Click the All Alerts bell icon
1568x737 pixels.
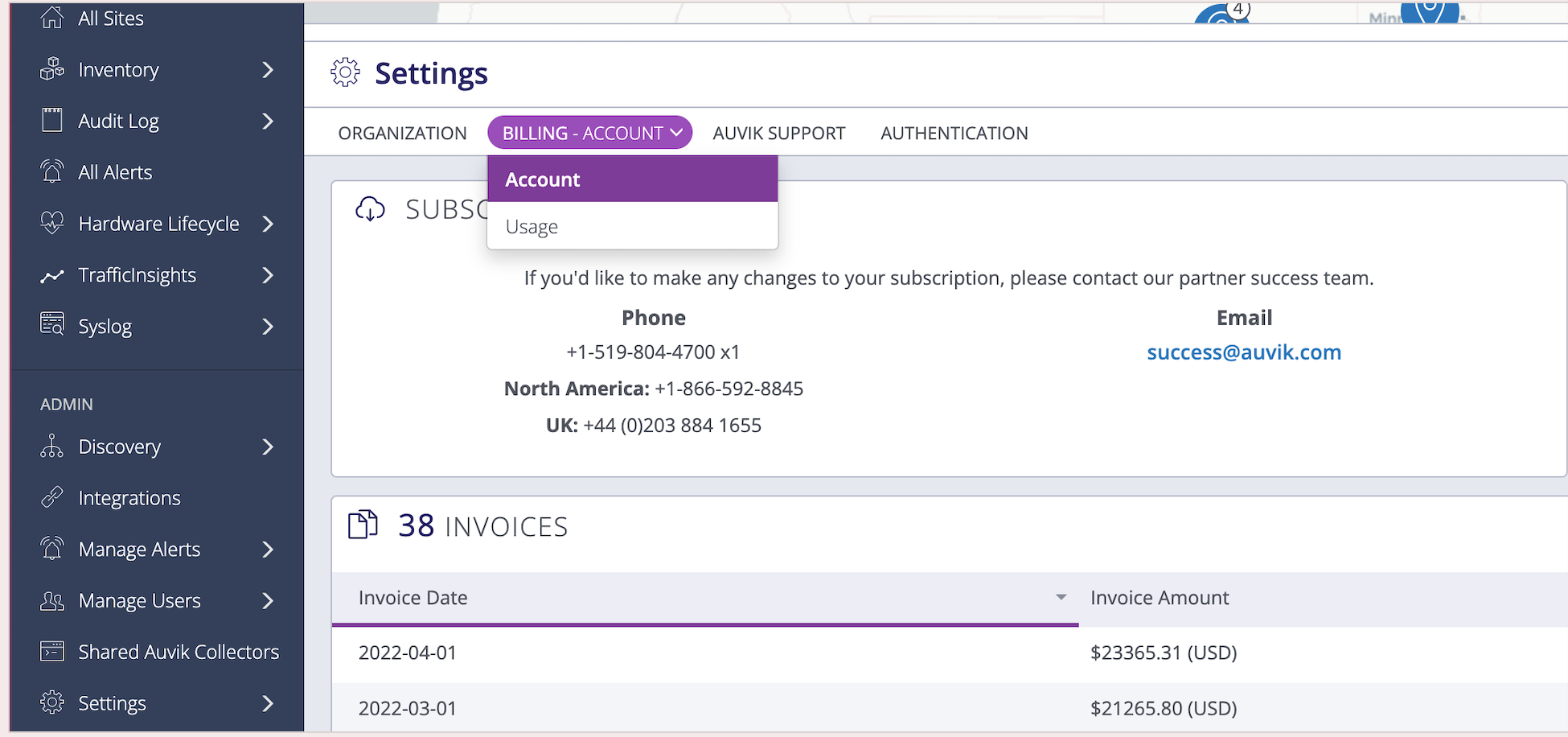point(52,171)
